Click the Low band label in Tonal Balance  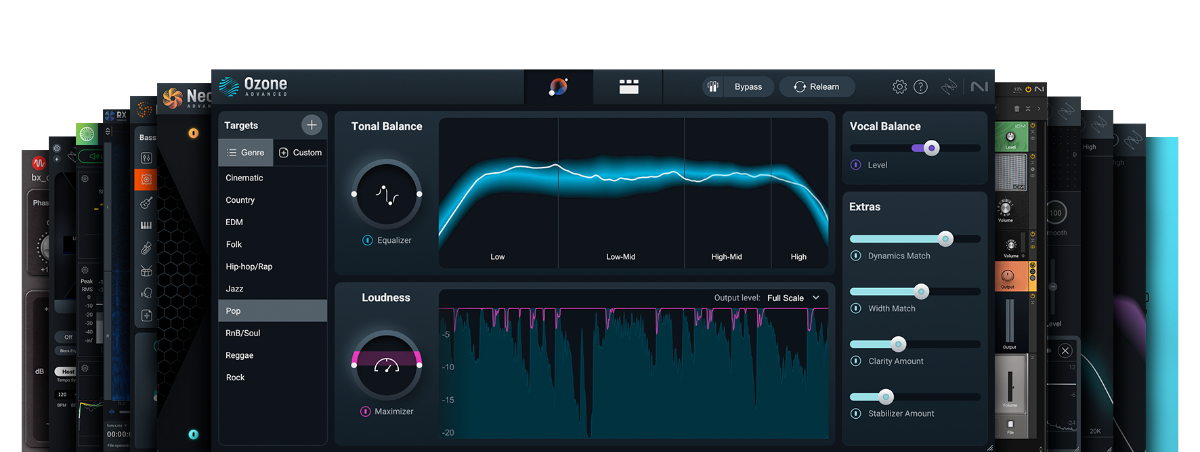(x=498, y=257)
